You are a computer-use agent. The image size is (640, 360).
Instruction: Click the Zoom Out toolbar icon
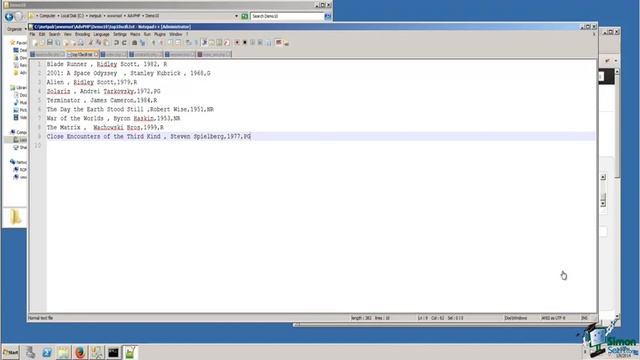click(x=161, y=42)
